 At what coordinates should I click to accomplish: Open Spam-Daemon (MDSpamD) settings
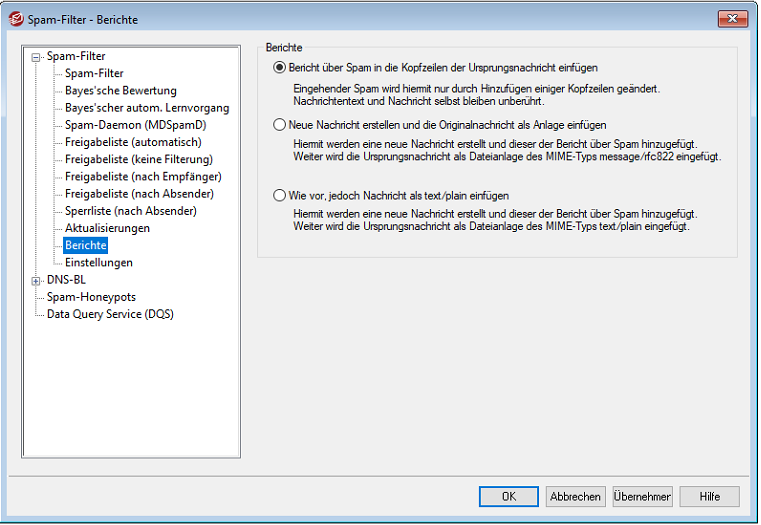135,125
